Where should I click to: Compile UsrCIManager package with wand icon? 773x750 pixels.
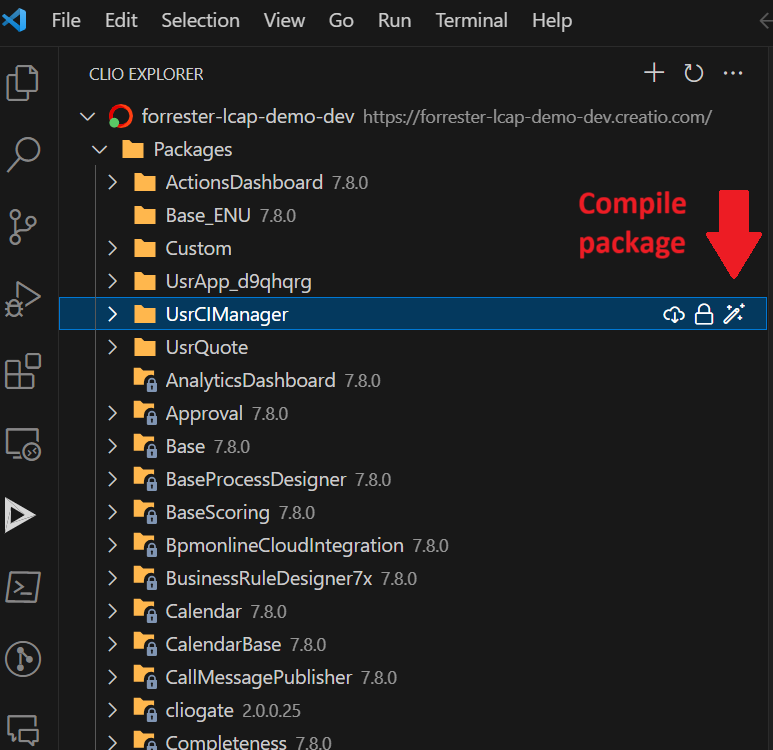point(734,314)
